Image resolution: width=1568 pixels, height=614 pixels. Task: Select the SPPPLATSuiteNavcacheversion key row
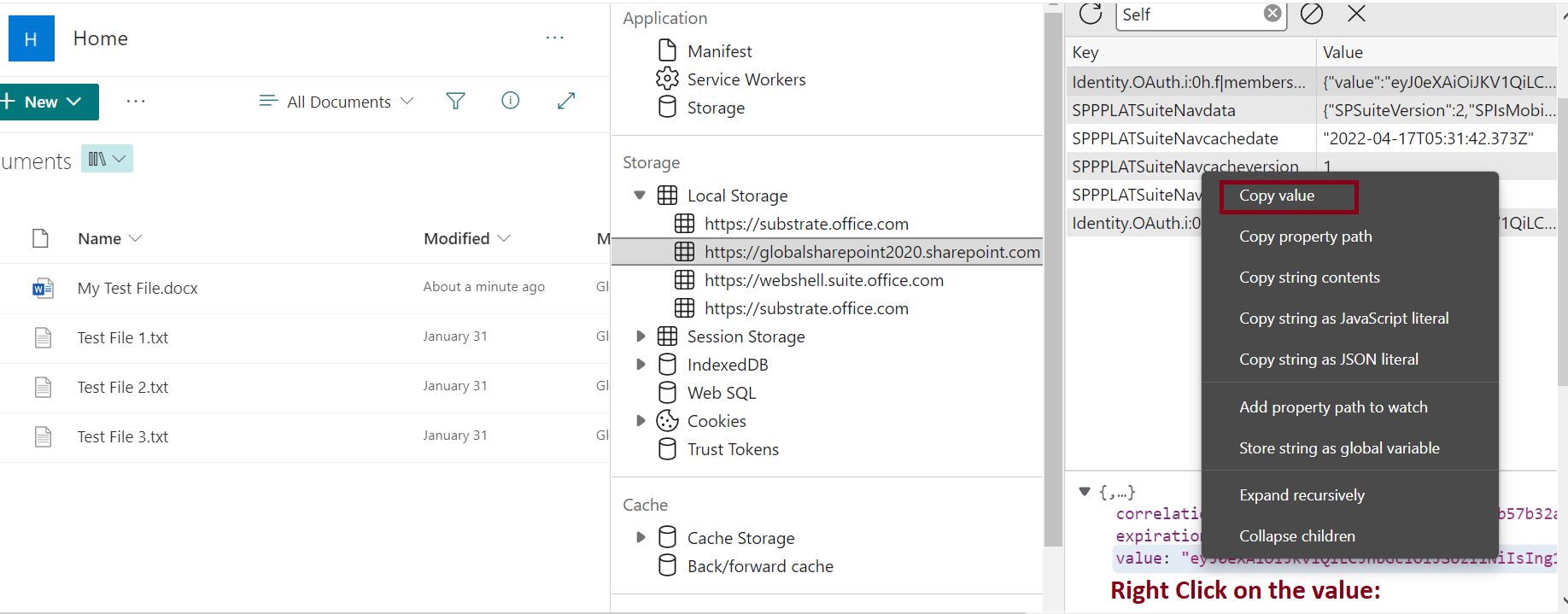[1191, 167]
